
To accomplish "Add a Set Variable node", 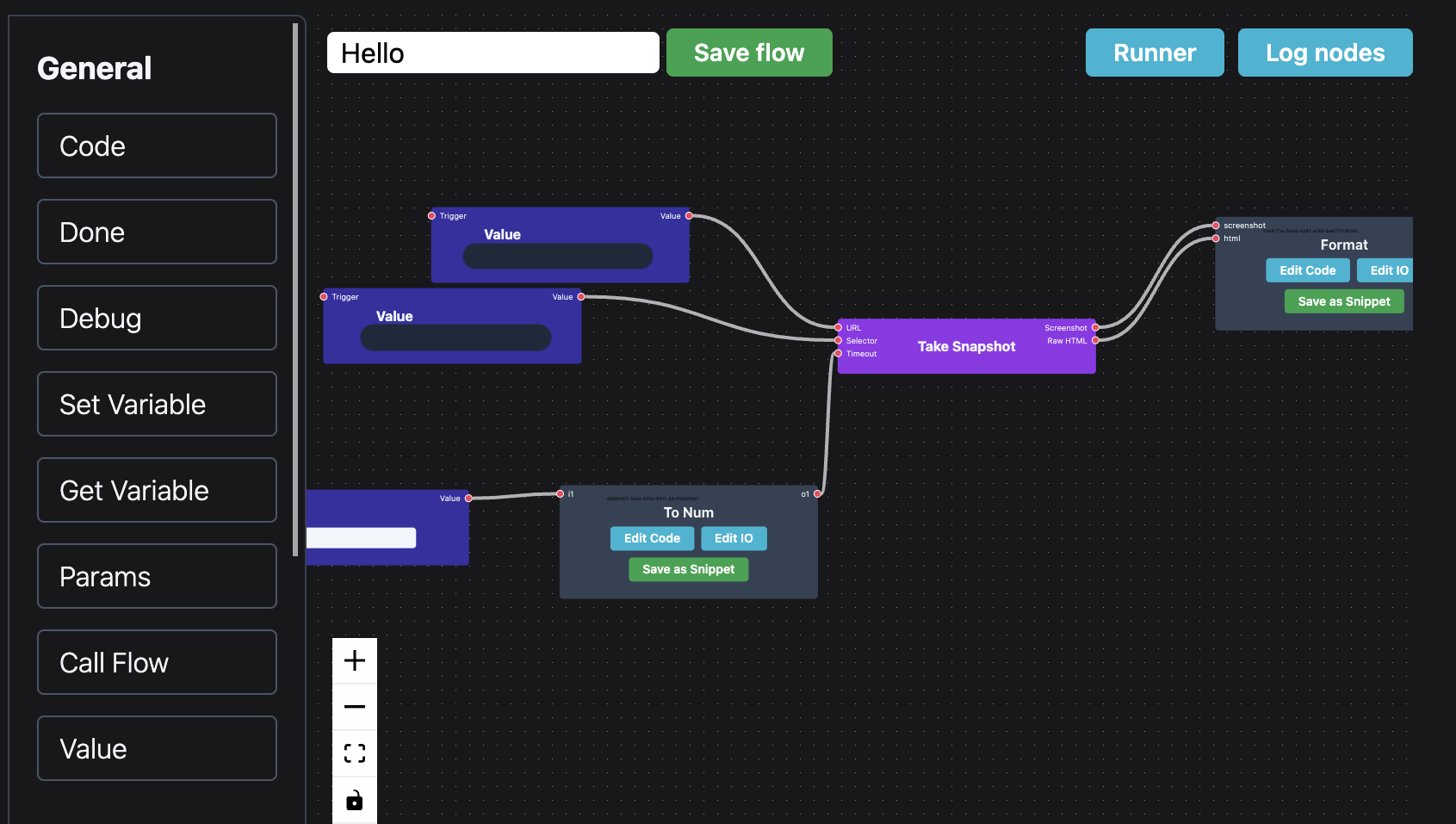I will click(157, 404).
